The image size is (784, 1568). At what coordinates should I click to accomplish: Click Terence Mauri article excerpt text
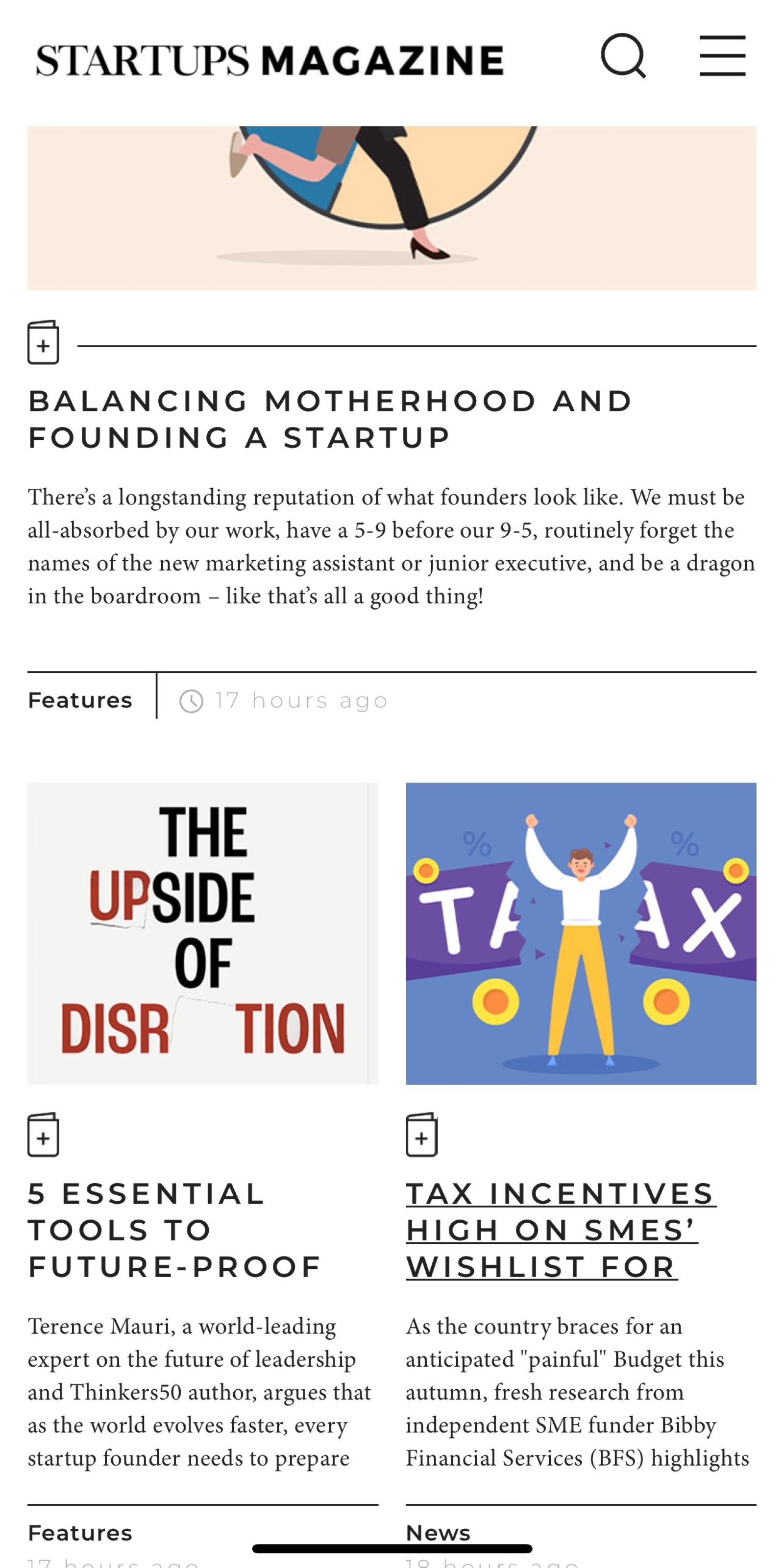point(200,1392)
